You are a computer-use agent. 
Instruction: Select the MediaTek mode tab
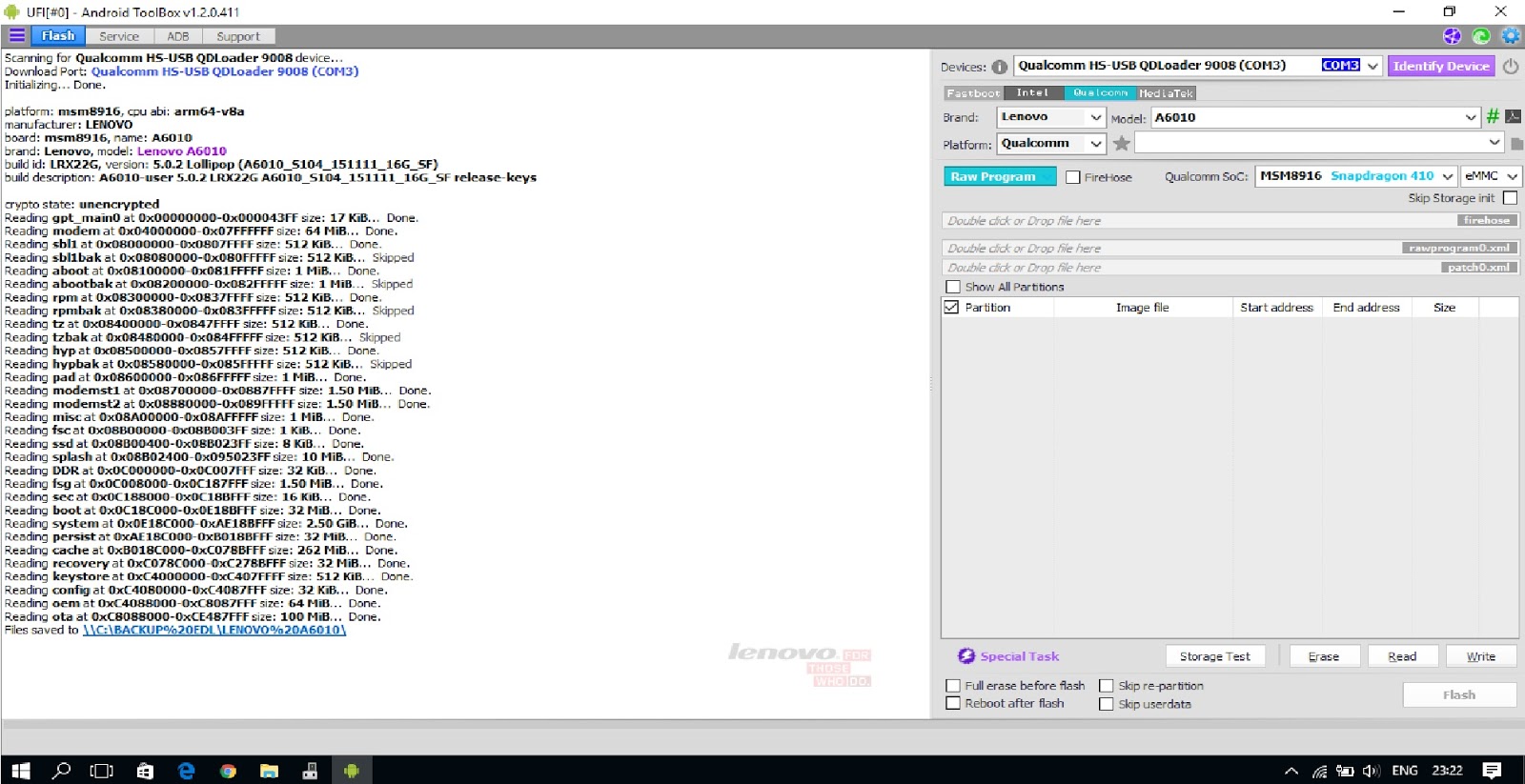pyautogui.click(x=1167, y=93)
